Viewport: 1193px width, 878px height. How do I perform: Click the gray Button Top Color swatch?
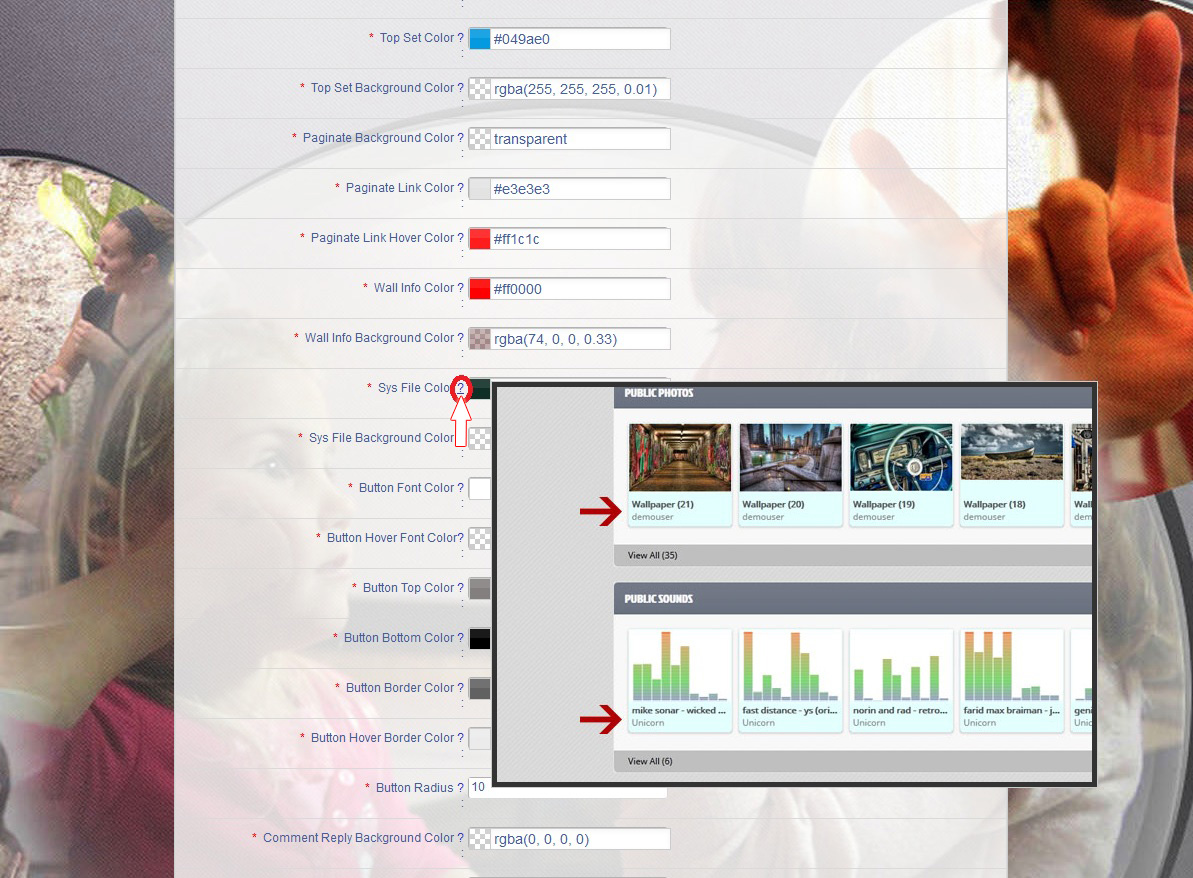pyautogui.click(x=480, y=589)
